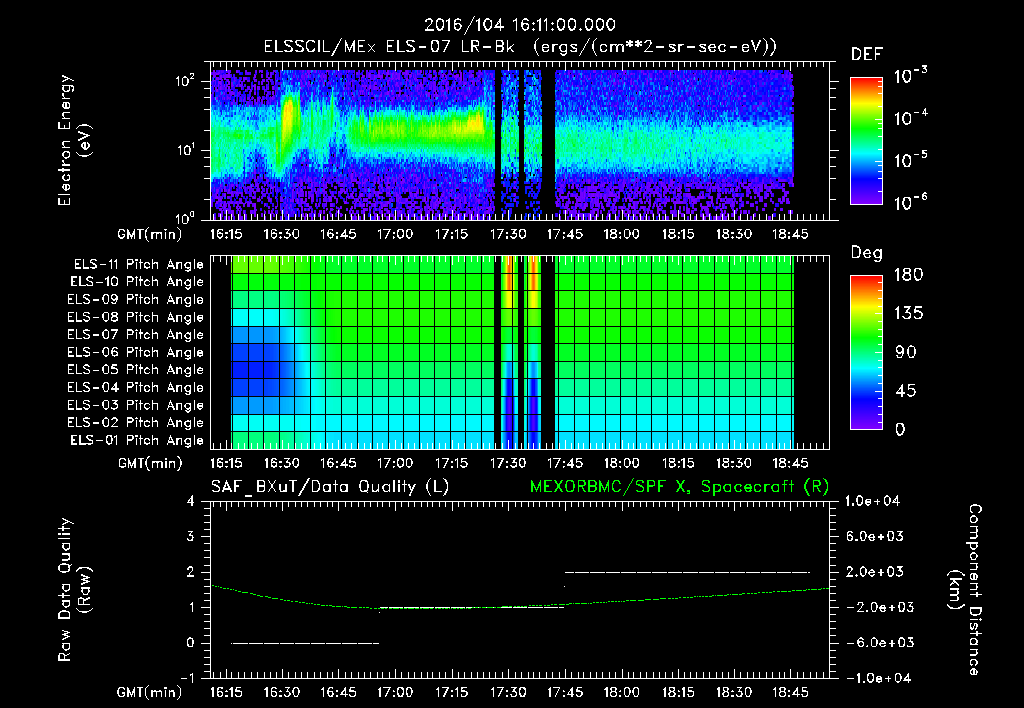
Task: Select the ELS-06 Pitch Angle row label
Action: click(136, 352)
